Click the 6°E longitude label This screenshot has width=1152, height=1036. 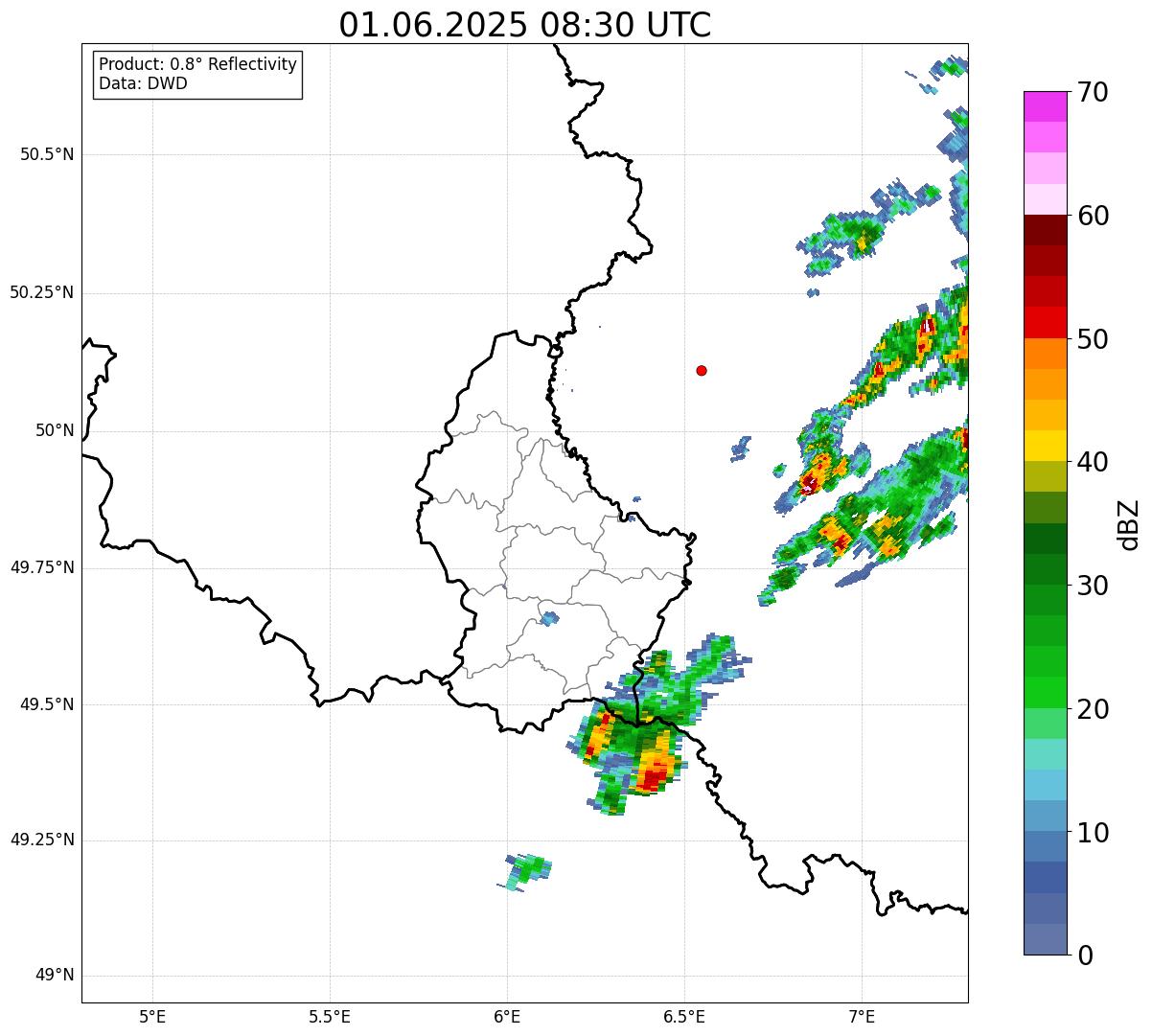click(507, 1017)
